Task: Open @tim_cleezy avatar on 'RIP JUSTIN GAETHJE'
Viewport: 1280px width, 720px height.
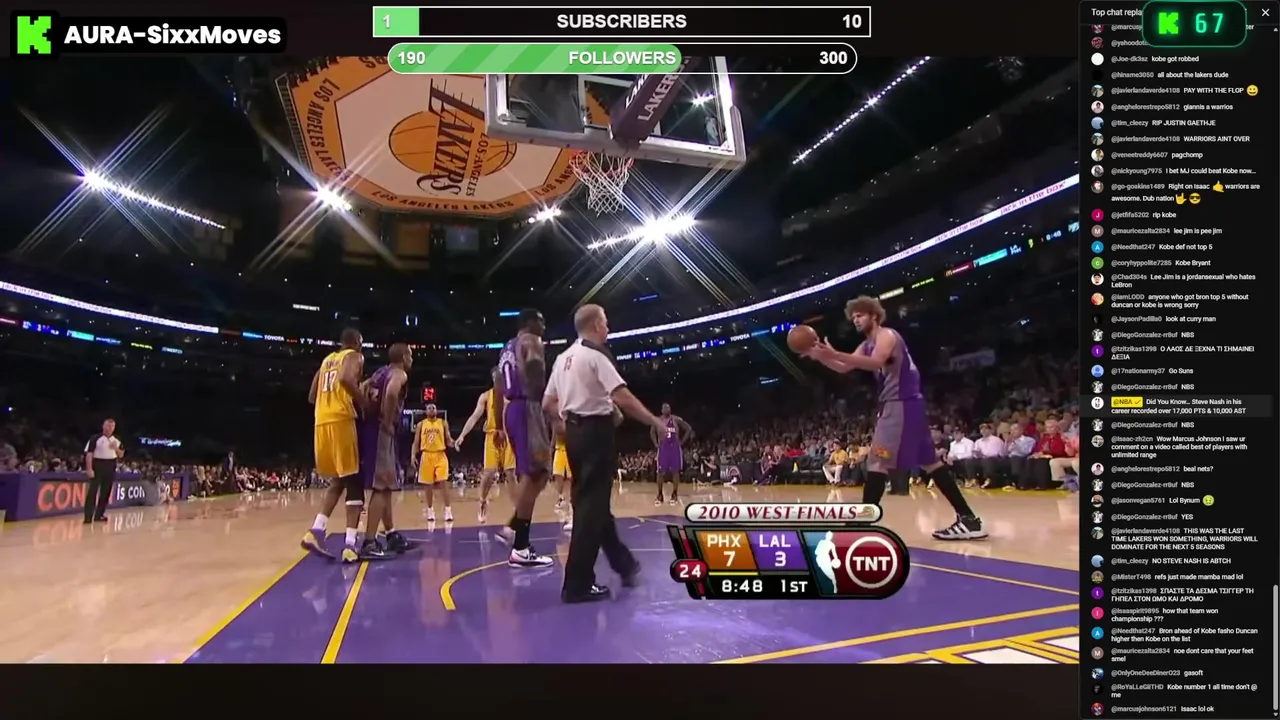Action: coord(1097,123)
